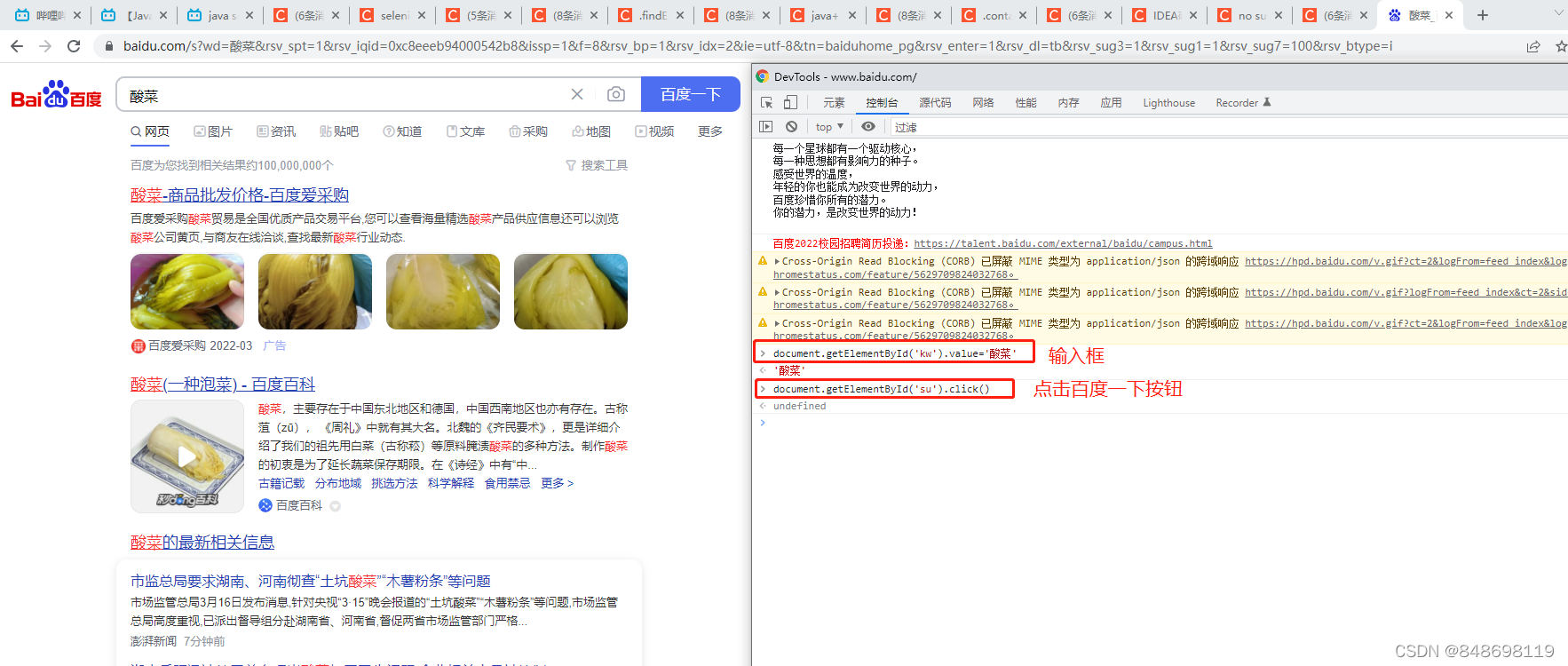Switch to DevTools 网络 tab
Viewport: 1568px width, 666px height.
[x=983, y=103]
